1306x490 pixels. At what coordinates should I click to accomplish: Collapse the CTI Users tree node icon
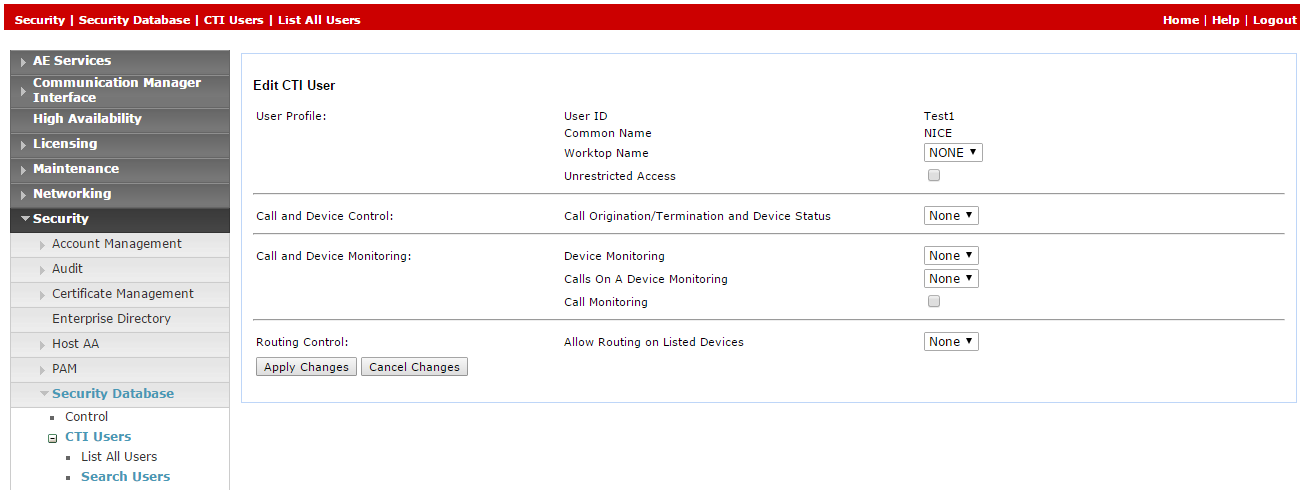pyautogui.click(x=53, y=438)
